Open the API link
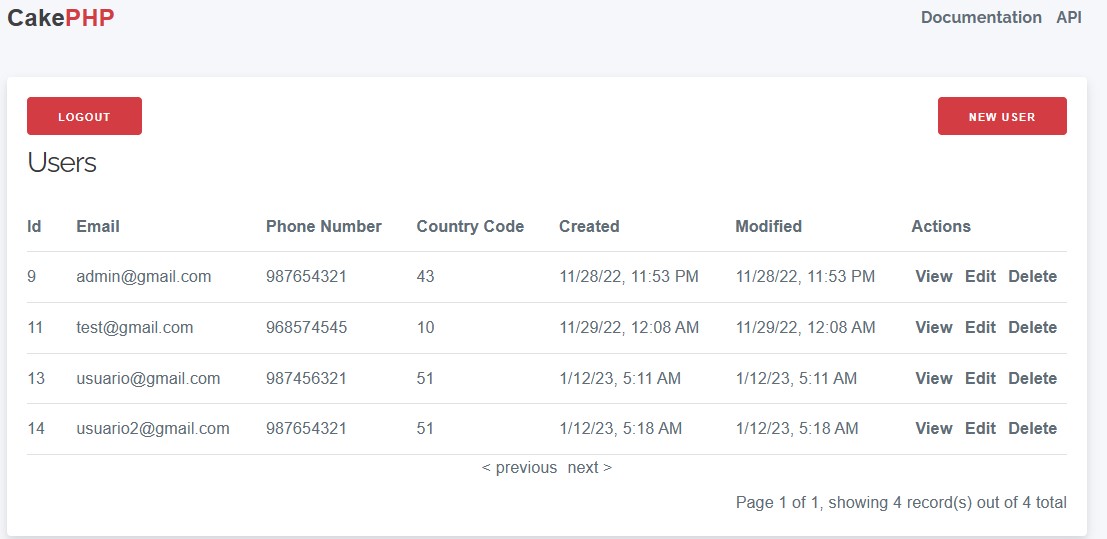The height and width of the screenshot is (539, 1107). coord(1068,18)
